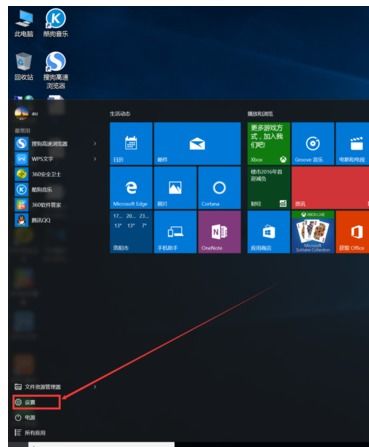Screen dimensions: 369x447
Task: Open the Cortana tile
Action: click(x=219, y=188)
